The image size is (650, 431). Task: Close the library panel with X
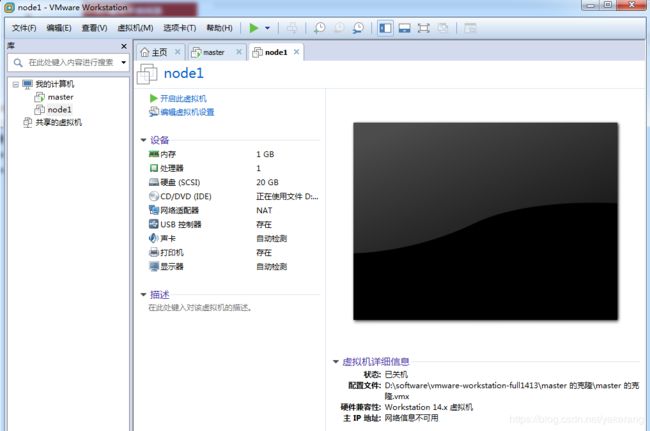[124, 46]
